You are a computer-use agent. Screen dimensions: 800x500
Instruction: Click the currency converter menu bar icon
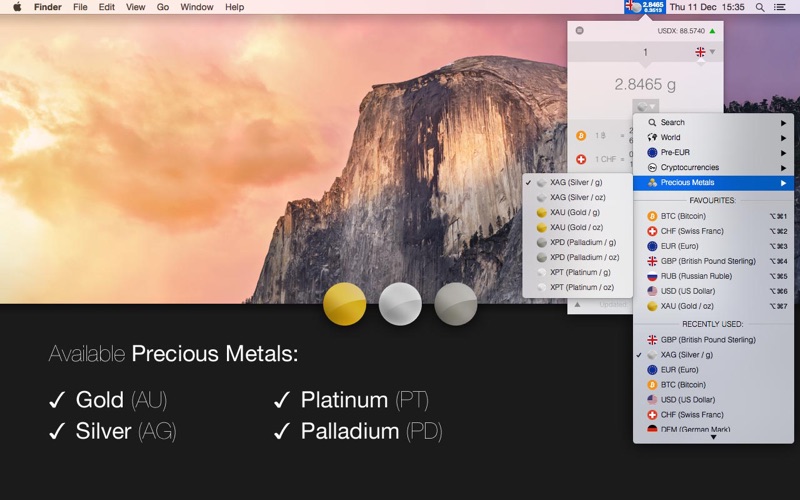(645, 7)
